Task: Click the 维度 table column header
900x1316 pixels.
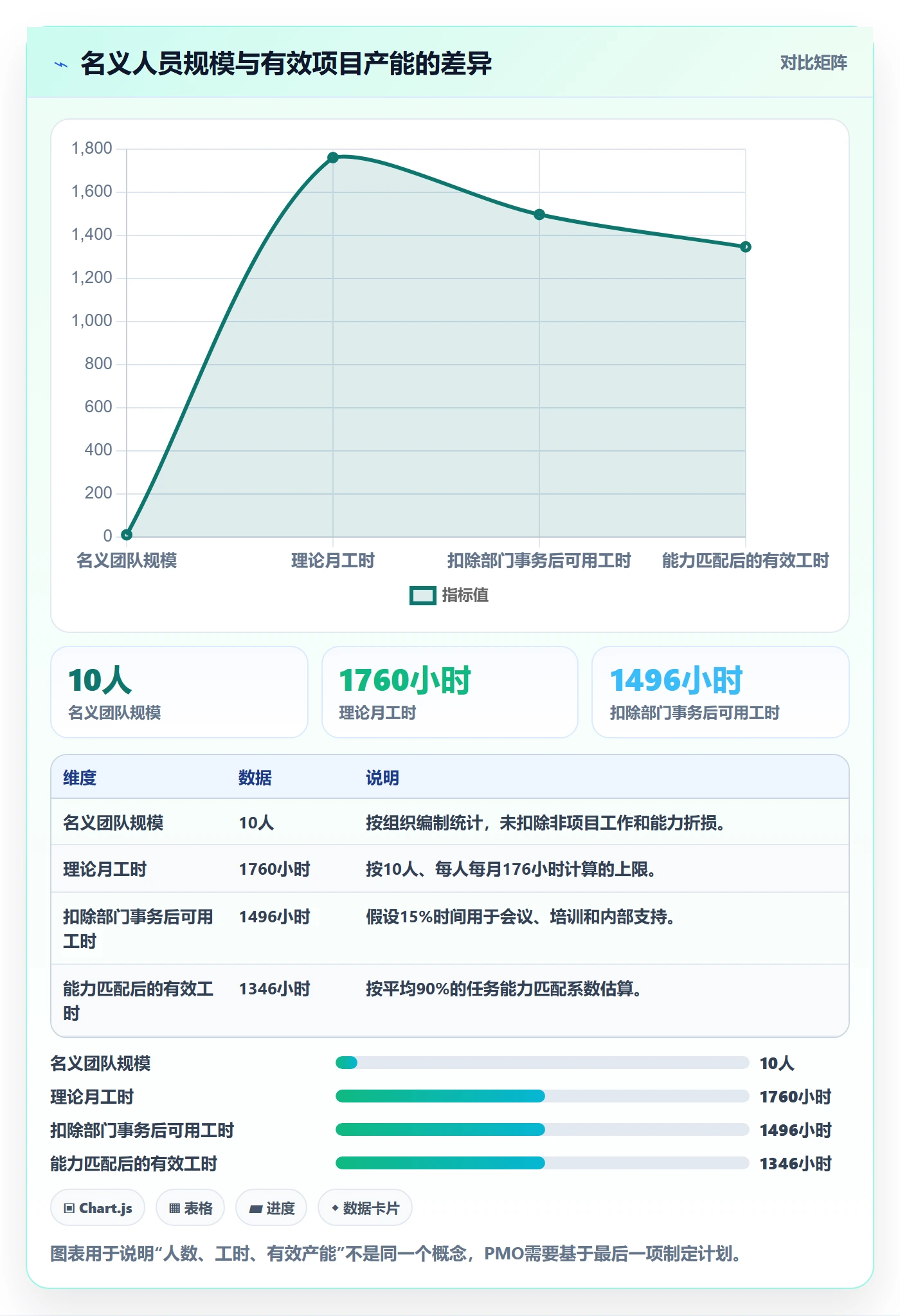Action: [80, 778]
